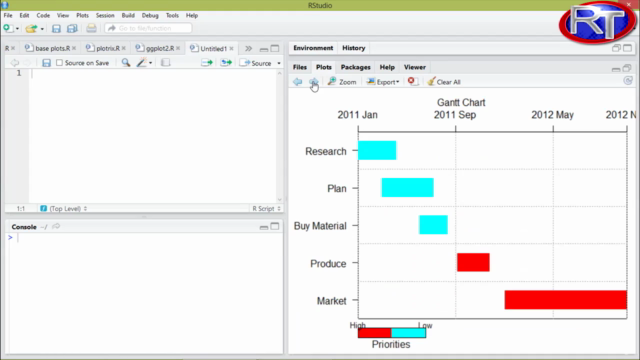This screenshot has width=640, height=360.
Task: Click the Save All icon
Action: point(72,28)
